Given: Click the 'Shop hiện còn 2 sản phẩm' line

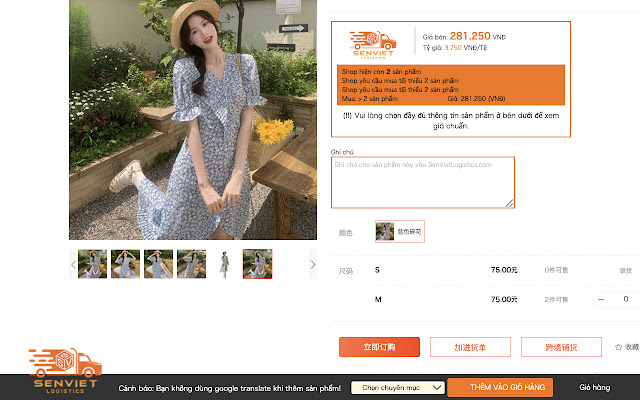Looking at the screenshot, I should click(381, 71).
